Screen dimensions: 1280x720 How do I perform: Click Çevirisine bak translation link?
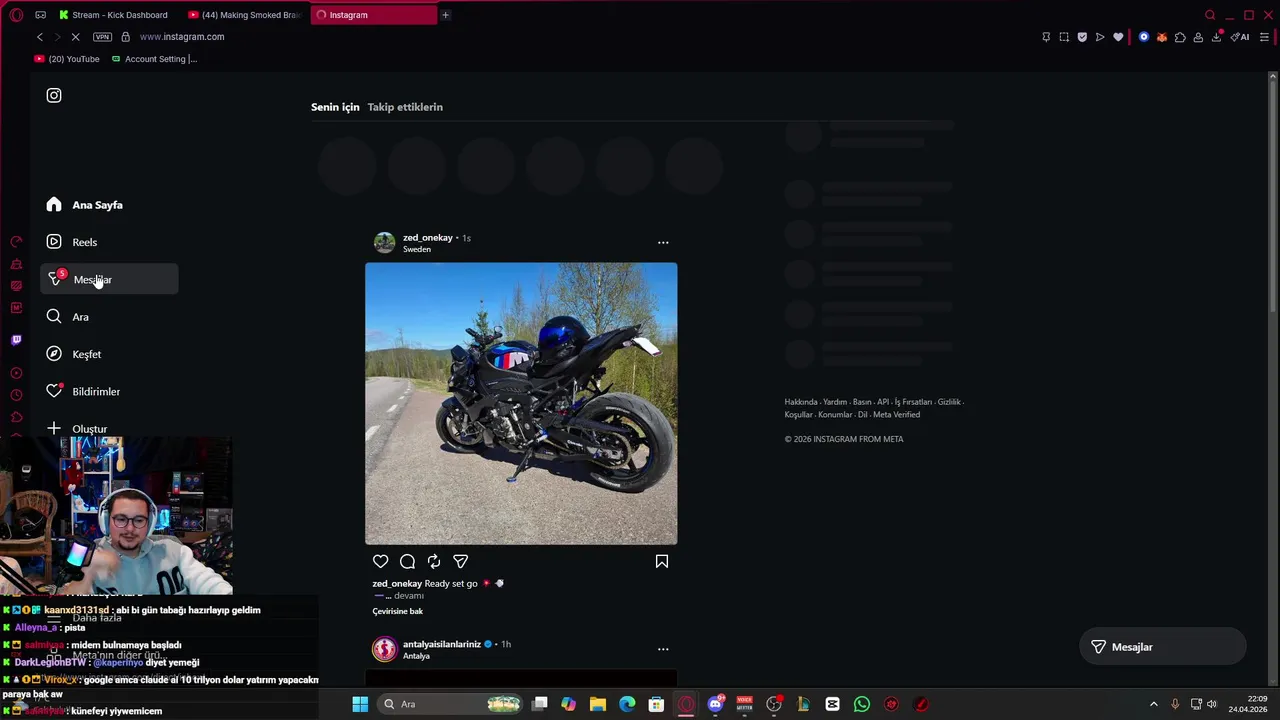pos(398,611)
